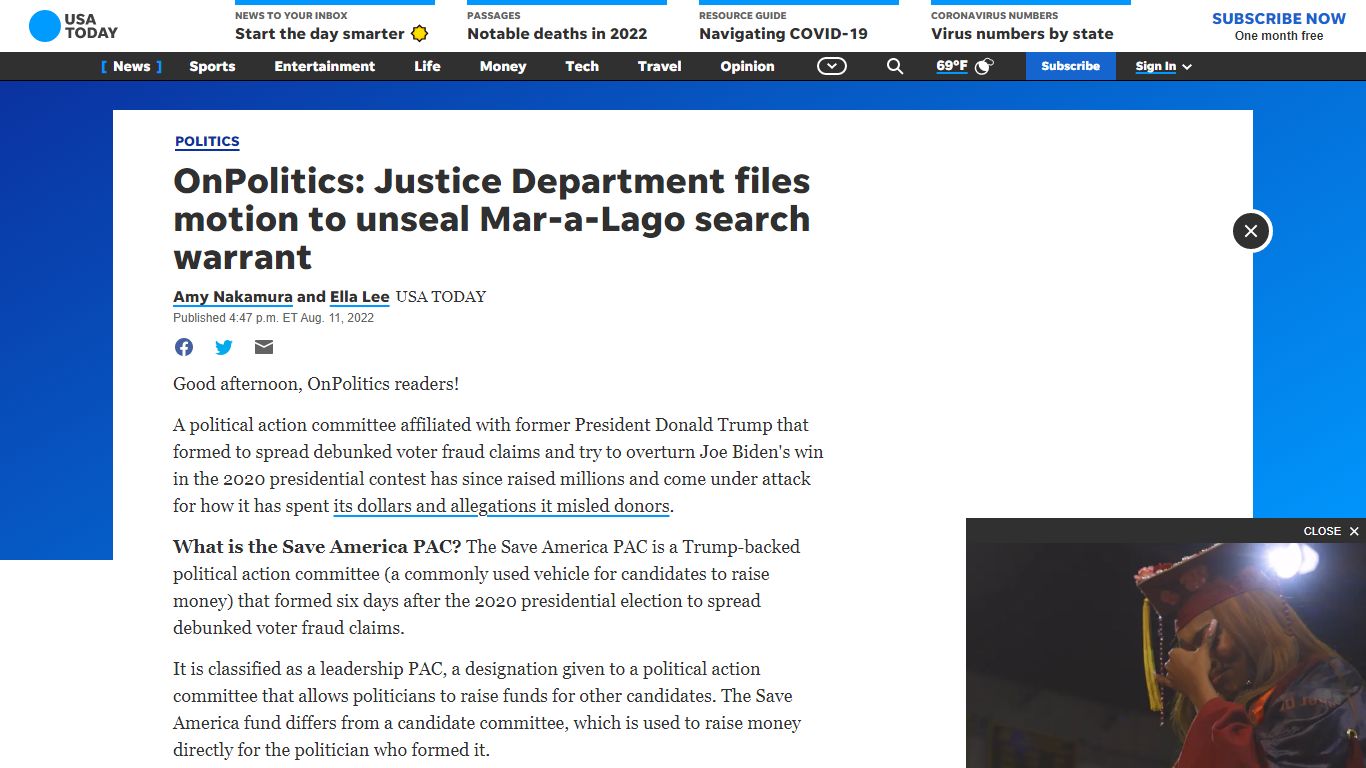Expand the Sign In dropdown
The image size is (1366, 768).
(x=1163, y=66)
